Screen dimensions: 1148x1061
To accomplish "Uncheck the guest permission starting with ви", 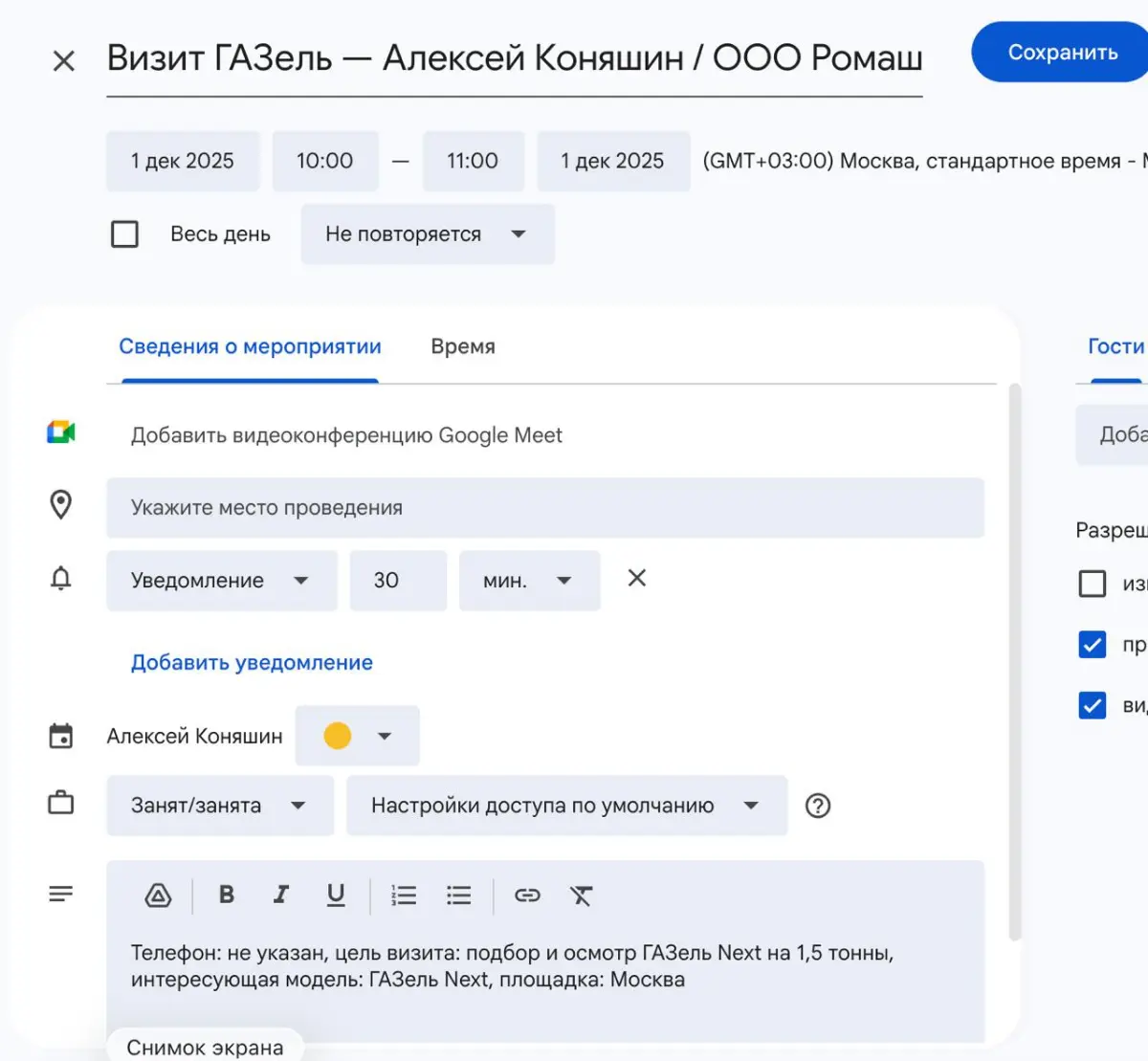I will pos(1093,705).
